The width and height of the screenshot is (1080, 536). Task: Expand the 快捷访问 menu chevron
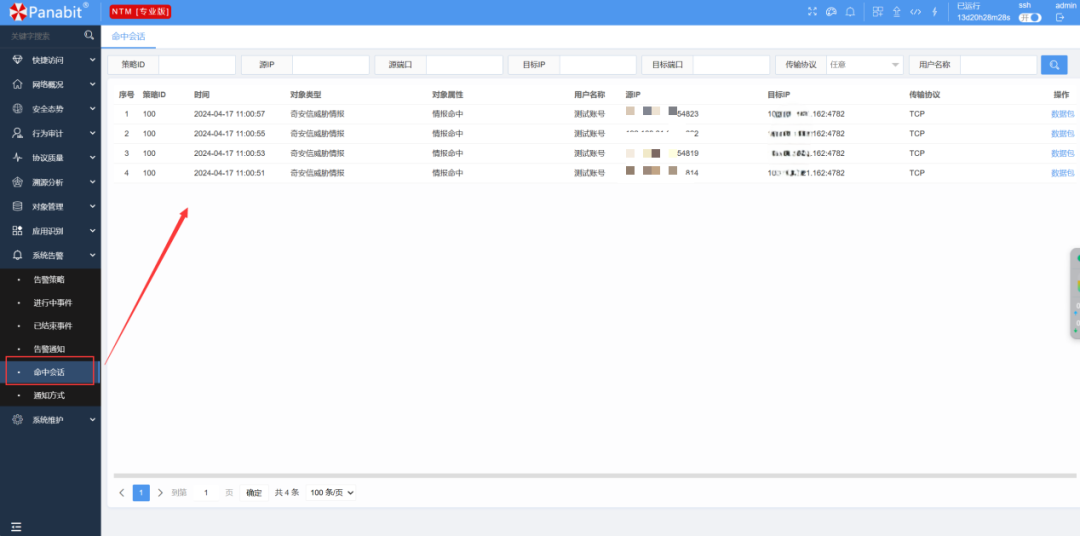(92, 60)
